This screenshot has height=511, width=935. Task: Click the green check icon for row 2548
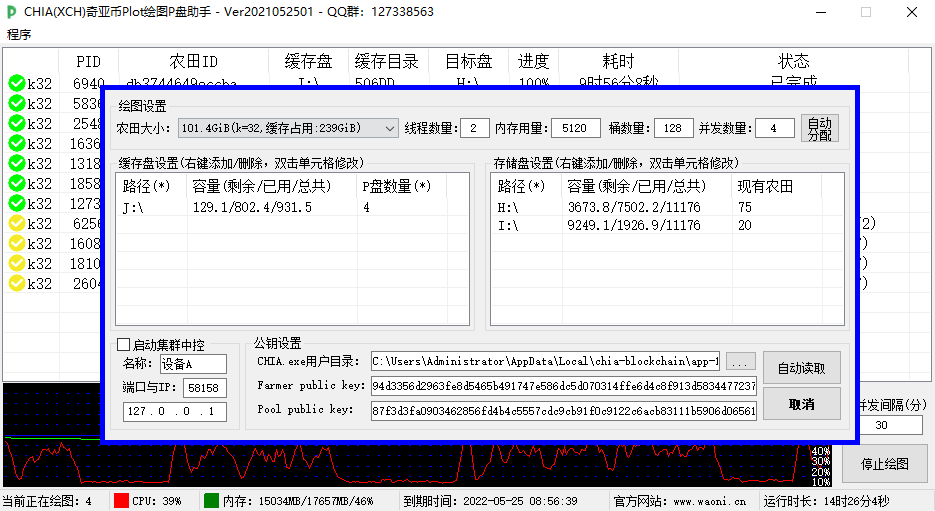pyautogui.click(x=17, y=123)
